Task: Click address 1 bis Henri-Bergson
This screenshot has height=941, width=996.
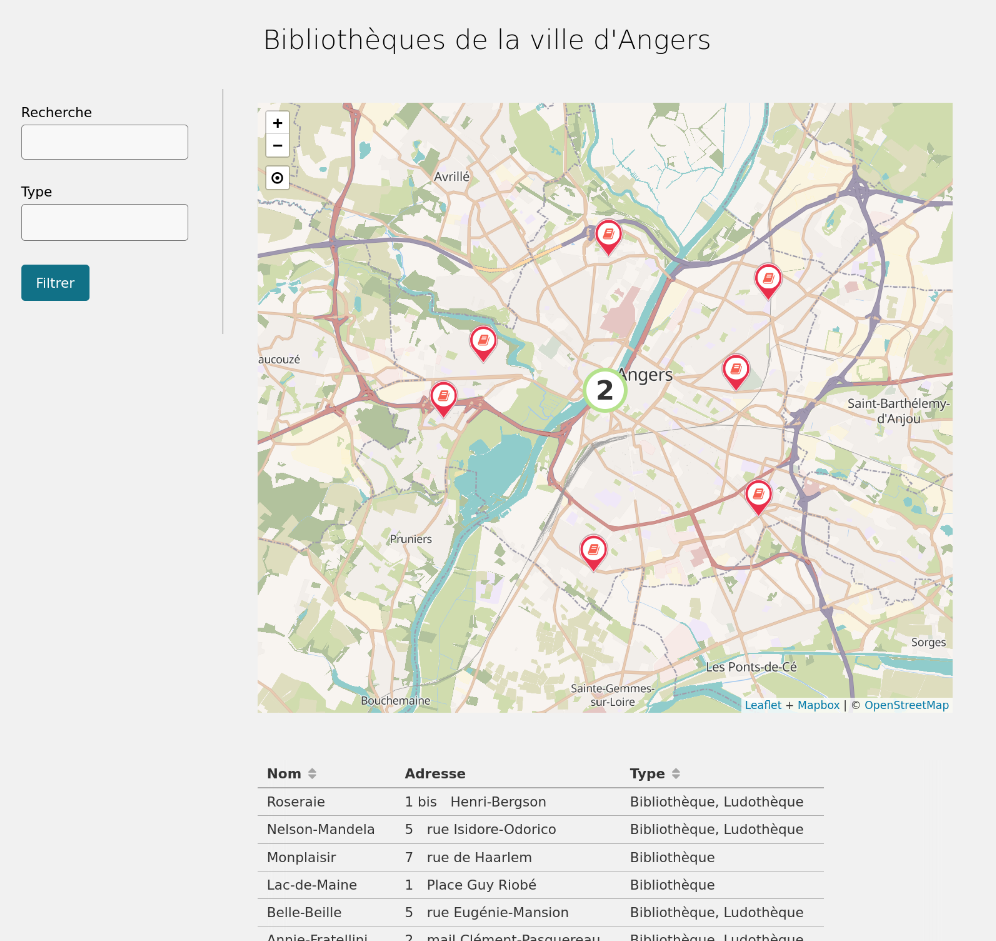Action: click(475, 802)
